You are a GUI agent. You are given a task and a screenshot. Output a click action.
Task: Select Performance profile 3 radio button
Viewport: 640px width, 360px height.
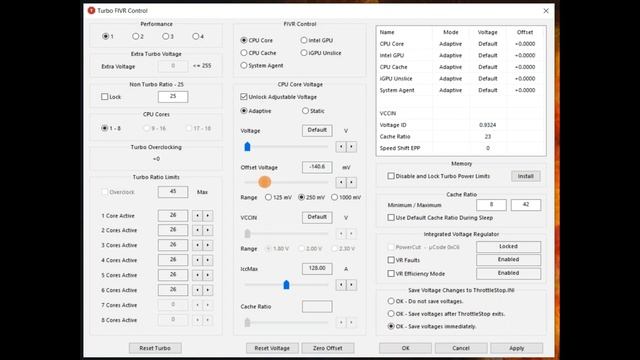point(165,36)
